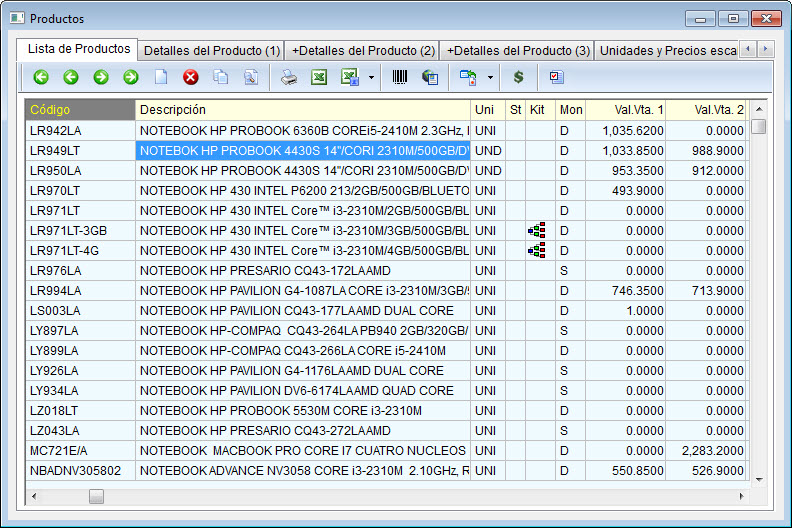
Task: Switch to Detalles del Producto (1) tab
Action: (210, 50)
